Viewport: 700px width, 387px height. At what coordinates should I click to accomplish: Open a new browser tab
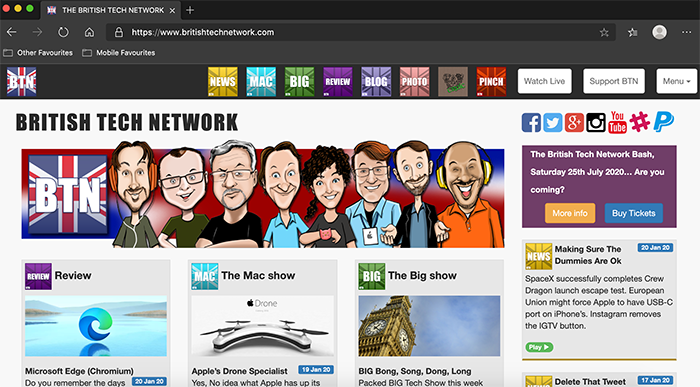pos(190,10)
